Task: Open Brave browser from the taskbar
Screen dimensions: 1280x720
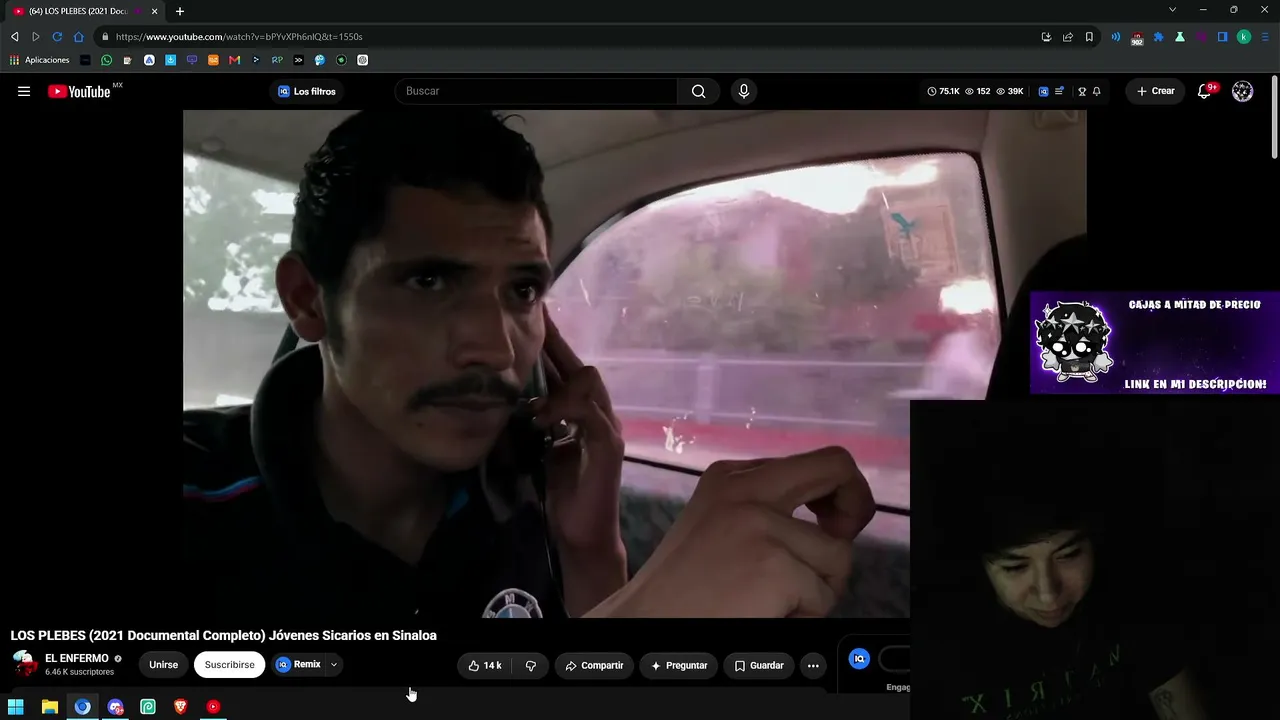Action: click(x=180, y=707)
